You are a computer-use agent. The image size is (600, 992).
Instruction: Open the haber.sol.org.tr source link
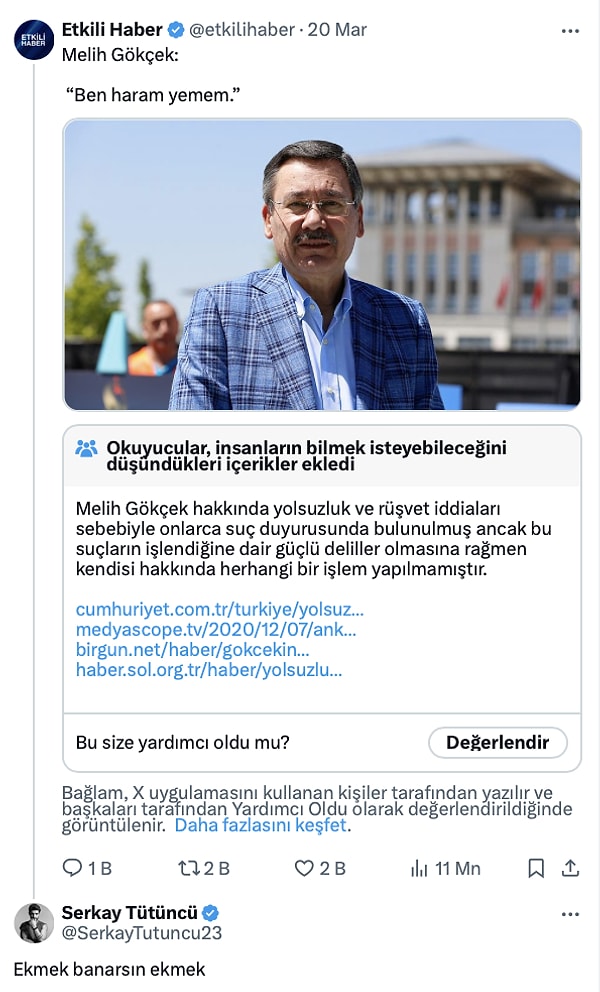[x=209, y=670]
